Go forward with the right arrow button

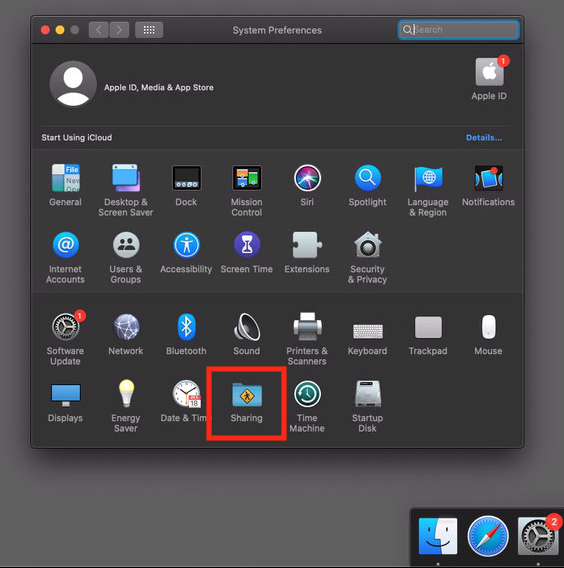click(119, 30)
